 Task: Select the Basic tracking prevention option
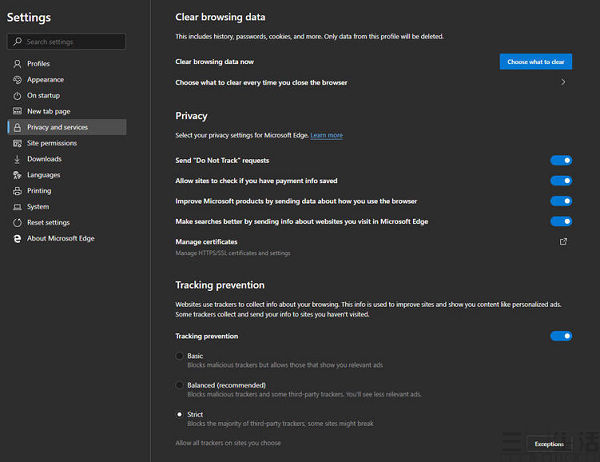[x=180, y=356]
